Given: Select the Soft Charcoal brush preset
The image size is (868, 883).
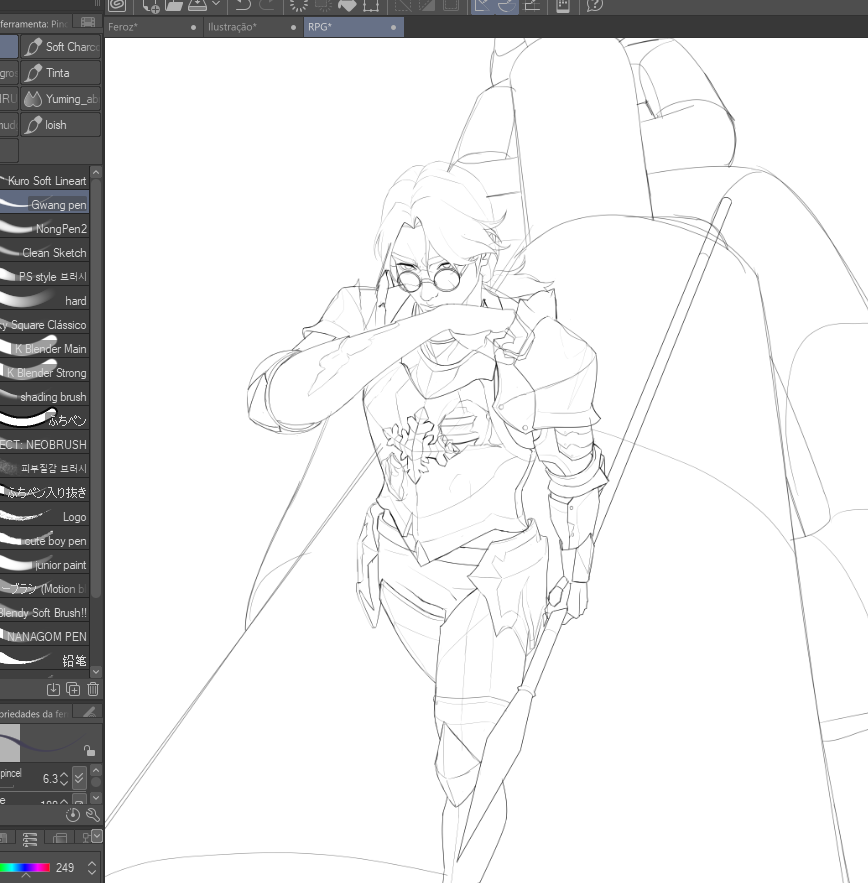Looking at the screenshot, I should 60,46.
